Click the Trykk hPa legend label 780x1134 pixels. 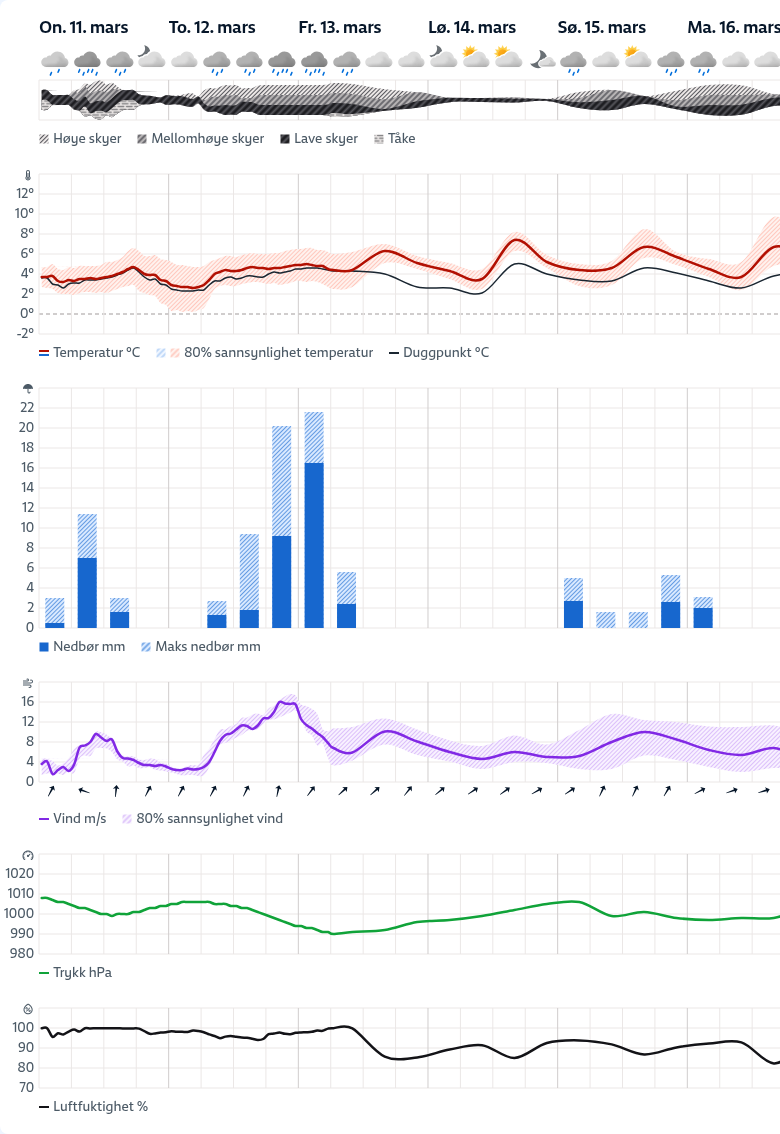tap(82, 972)
